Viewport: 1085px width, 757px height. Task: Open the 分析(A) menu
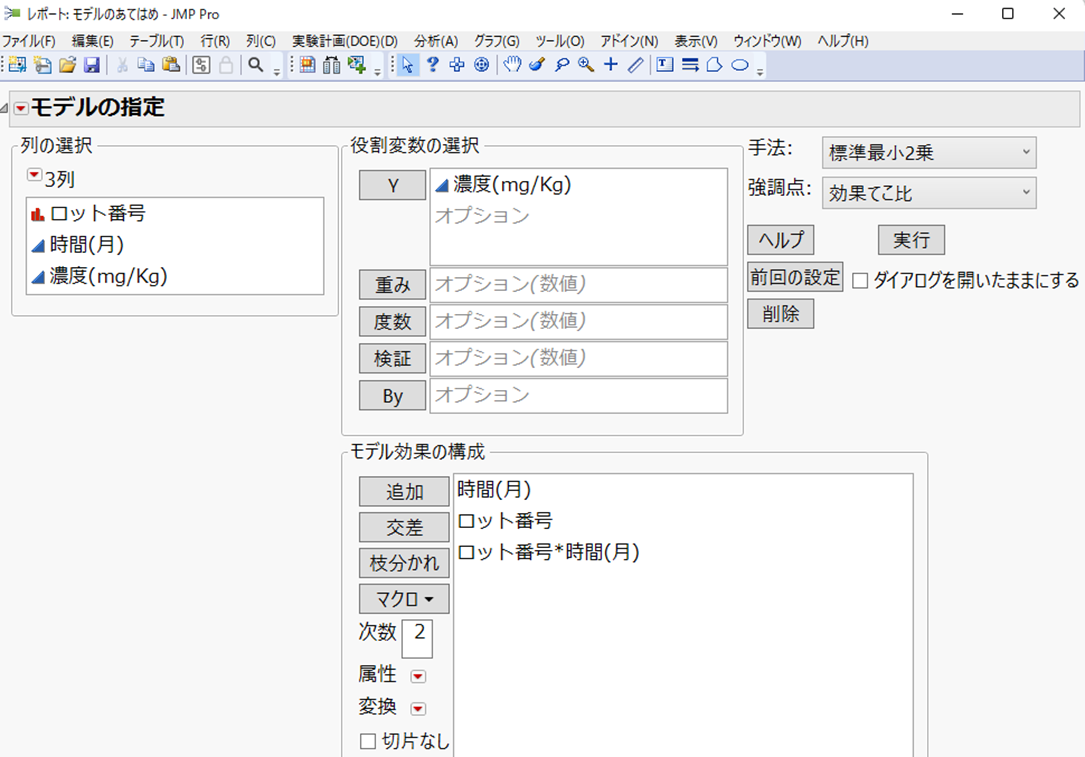pyautogui.click(x=436, y=41)
